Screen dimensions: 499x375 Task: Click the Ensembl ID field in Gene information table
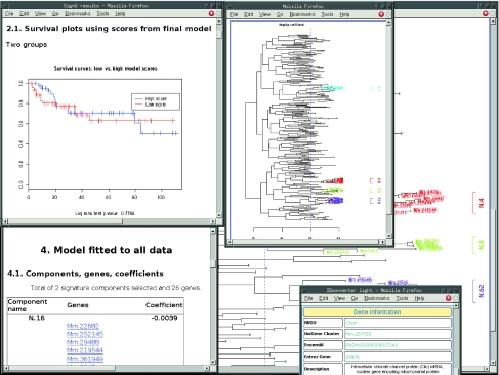[398, 345]
